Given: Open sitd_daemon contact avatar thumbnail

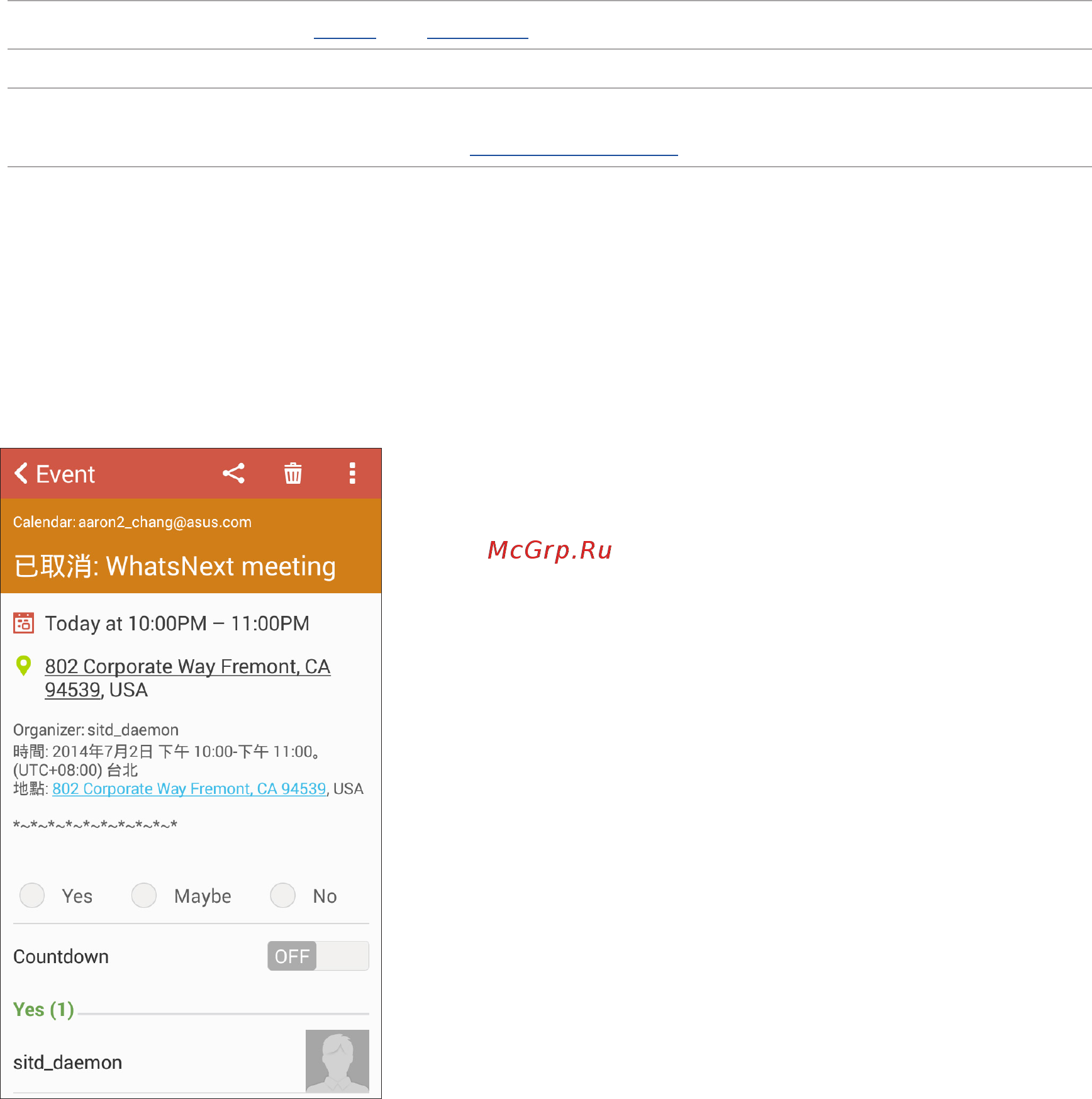Looking at the screenshot, I should point(337,1061).
